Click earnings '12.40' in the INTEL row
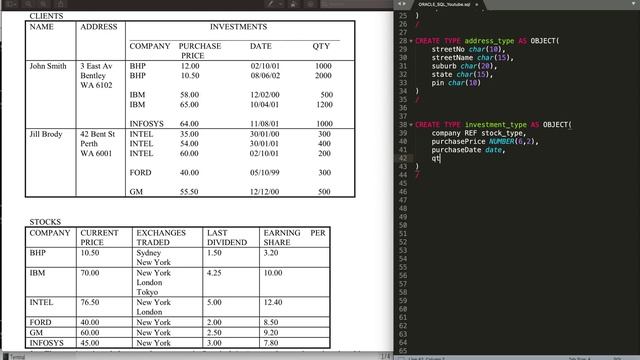Image resolution: width=640 pixels, height=360 pixels. (273, 302)
